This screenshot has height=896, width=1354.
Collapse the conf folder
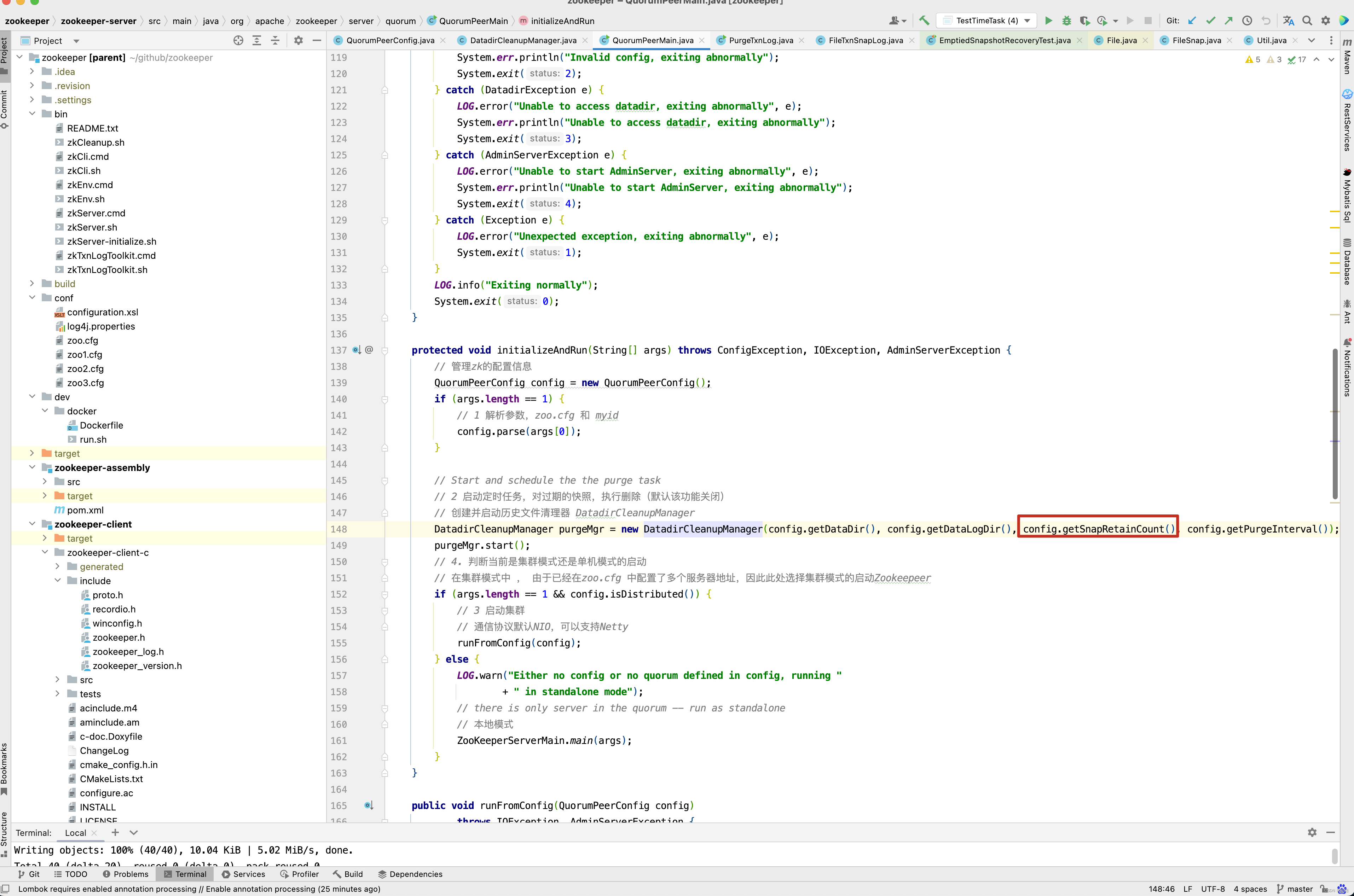32,298
